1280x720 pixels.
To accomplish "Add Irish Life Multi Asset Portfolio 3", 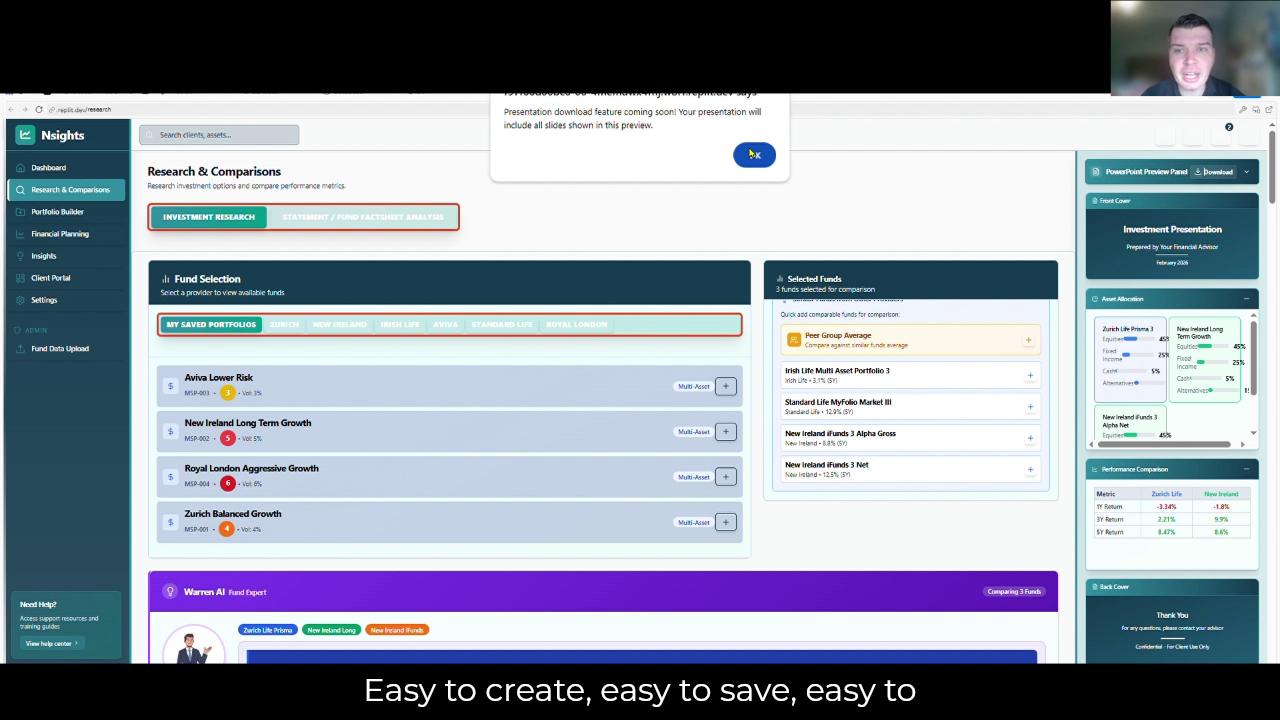I will (1030, 376).
